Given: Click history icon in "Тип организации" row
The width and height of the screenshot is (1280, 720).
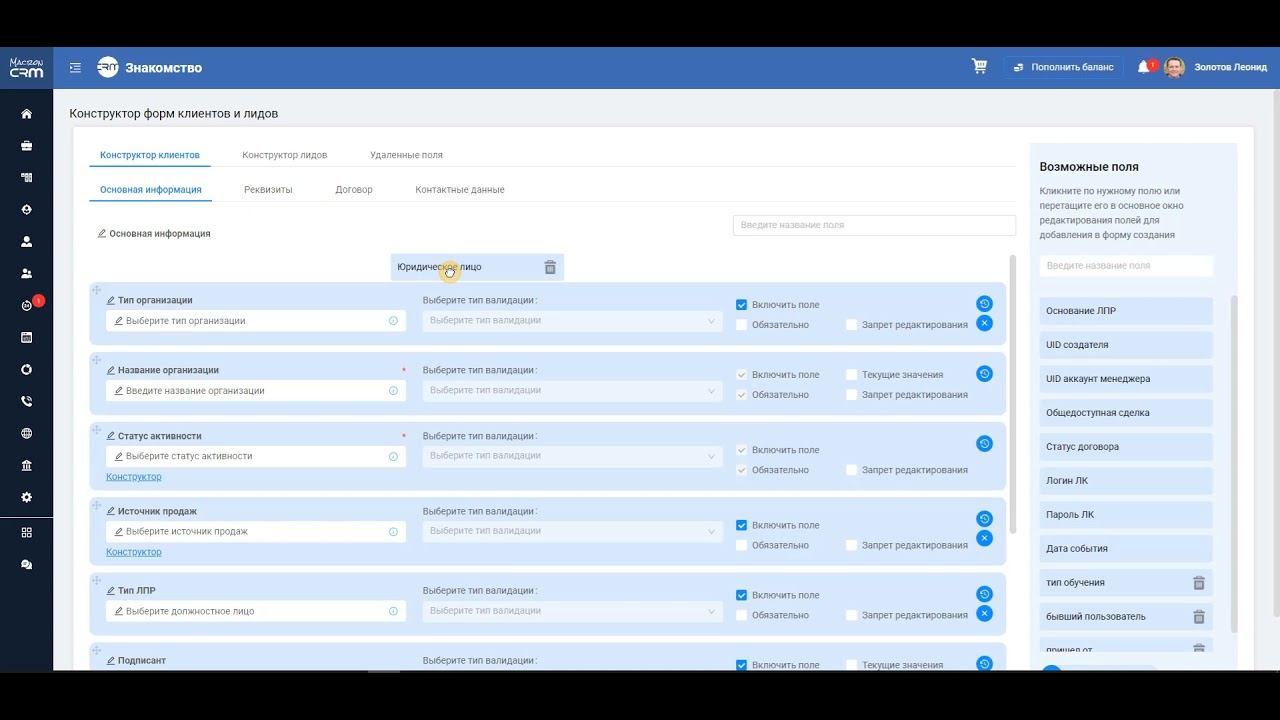Looking at the screenshot, I should coord(984,304).
